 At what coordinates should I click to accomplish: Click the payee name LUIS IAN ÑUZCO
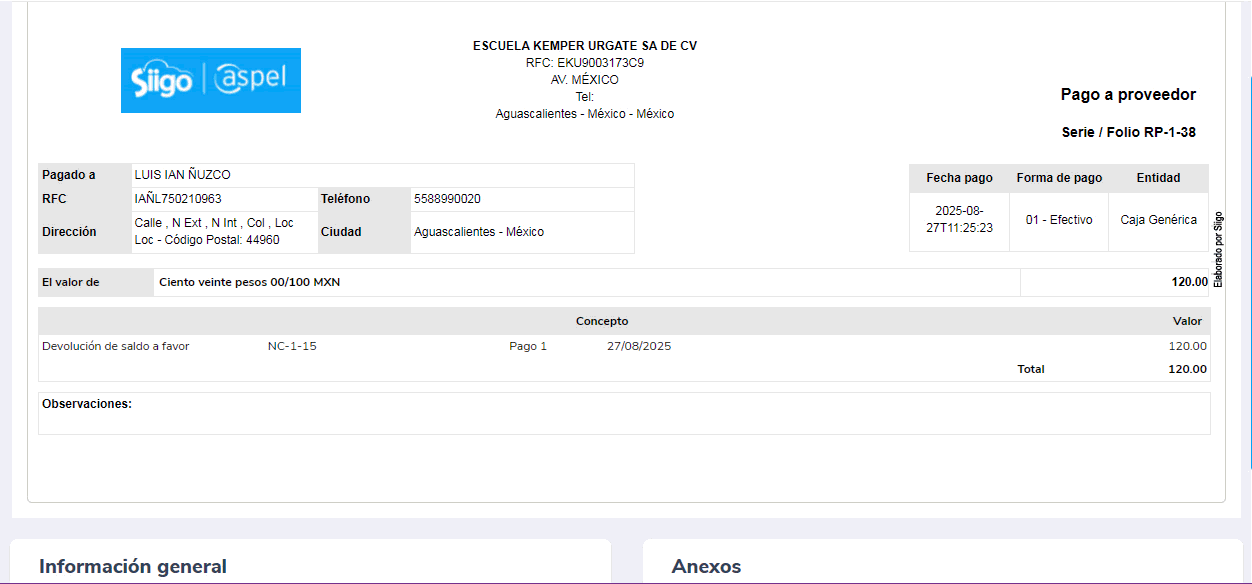[x=183, y=175]
